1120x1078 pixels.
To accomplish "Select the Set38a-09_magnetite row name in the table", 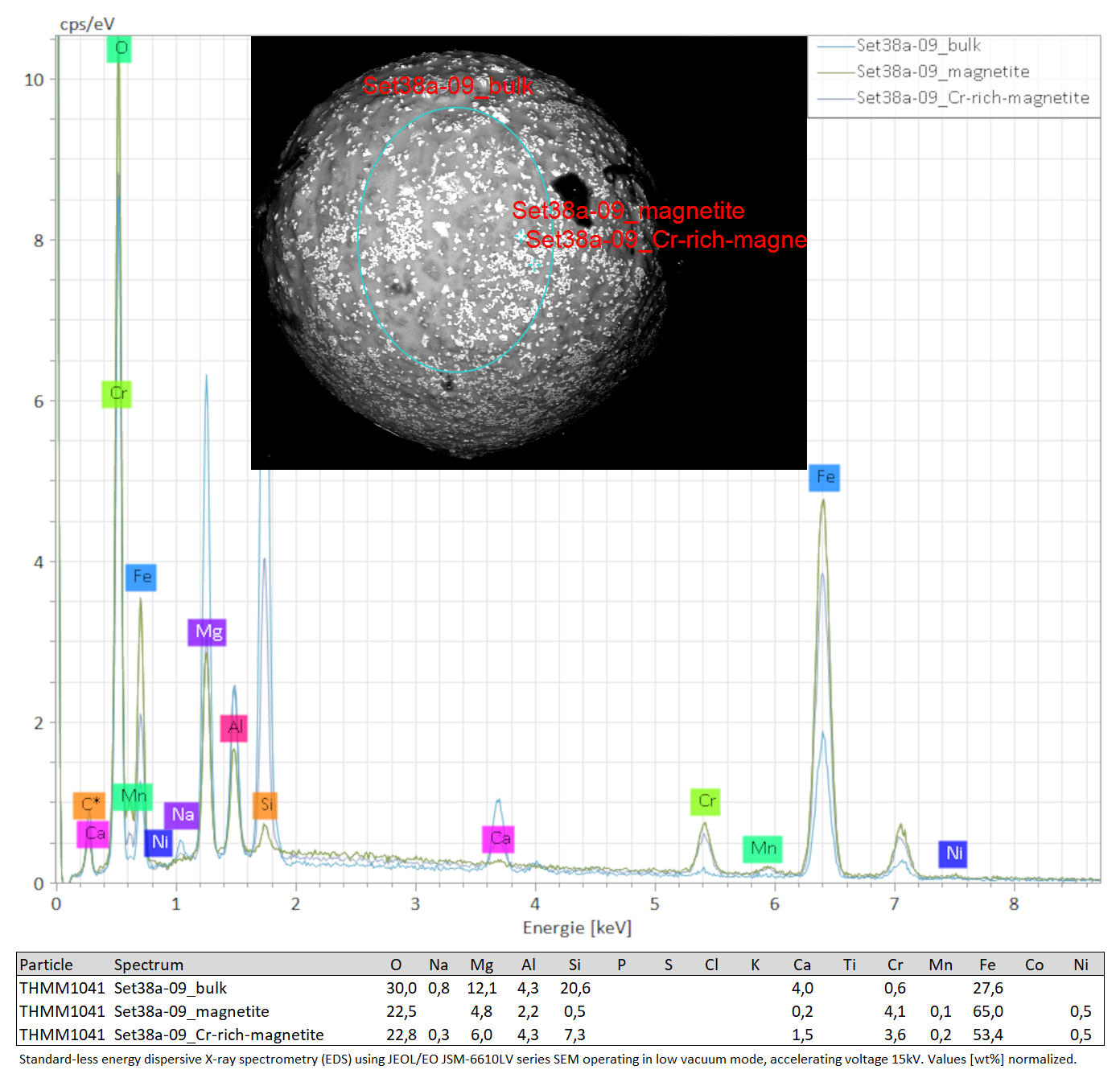I will [191, 1011].
